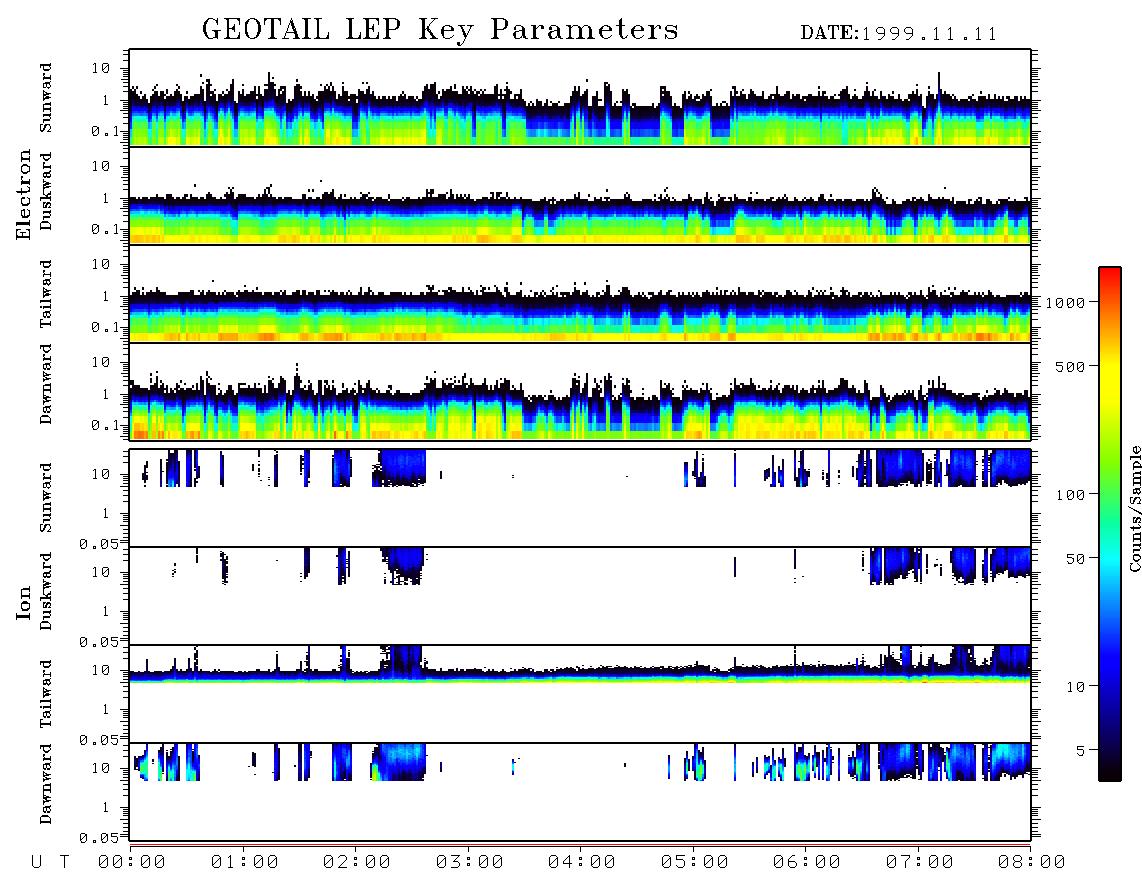This screenshot has width=1142, height=880.
Task: Pick the Ion Tailward axis label
Action: pyautogui.click(x=46, y=694)
